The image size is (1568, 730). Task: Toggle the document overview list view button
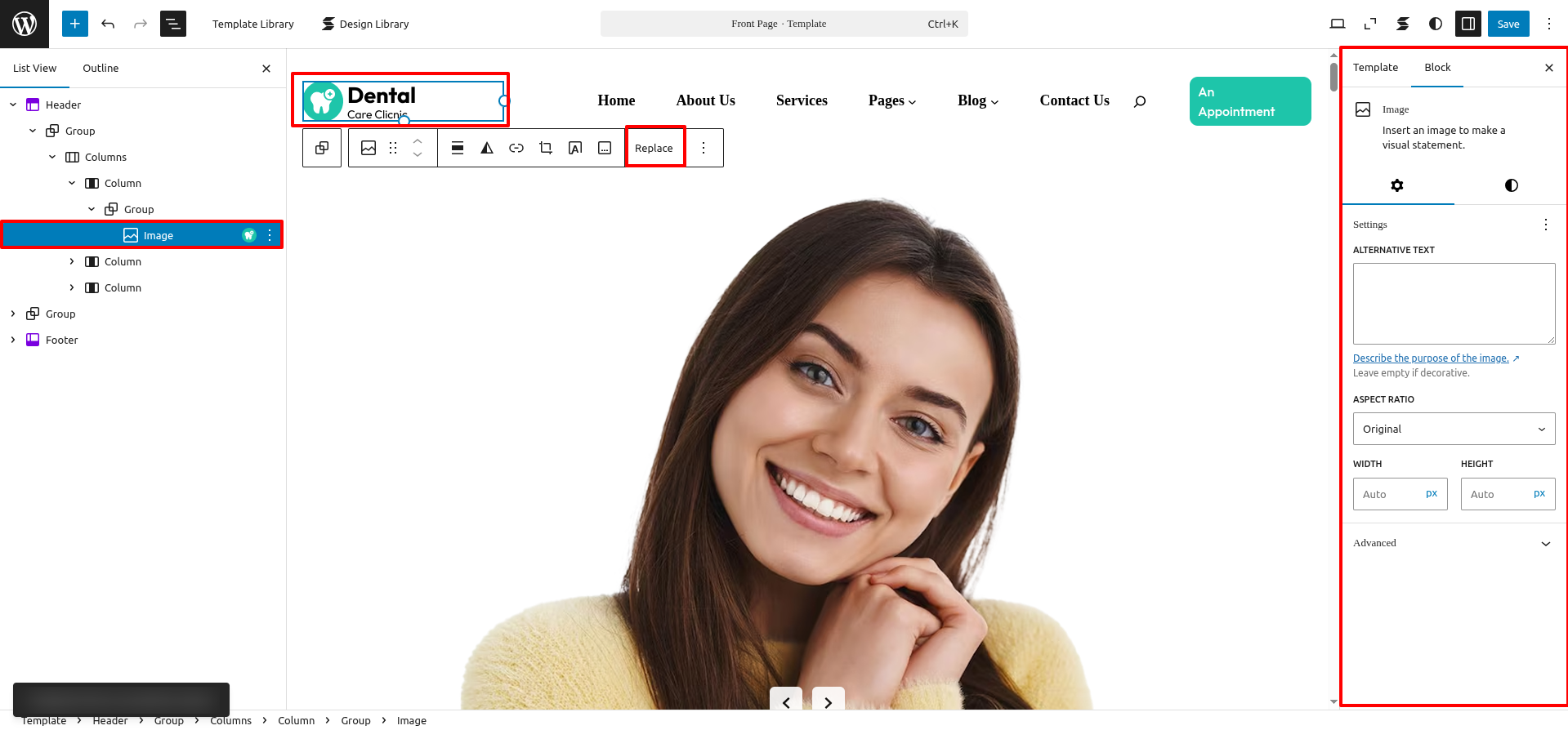(x=173, y=24)
